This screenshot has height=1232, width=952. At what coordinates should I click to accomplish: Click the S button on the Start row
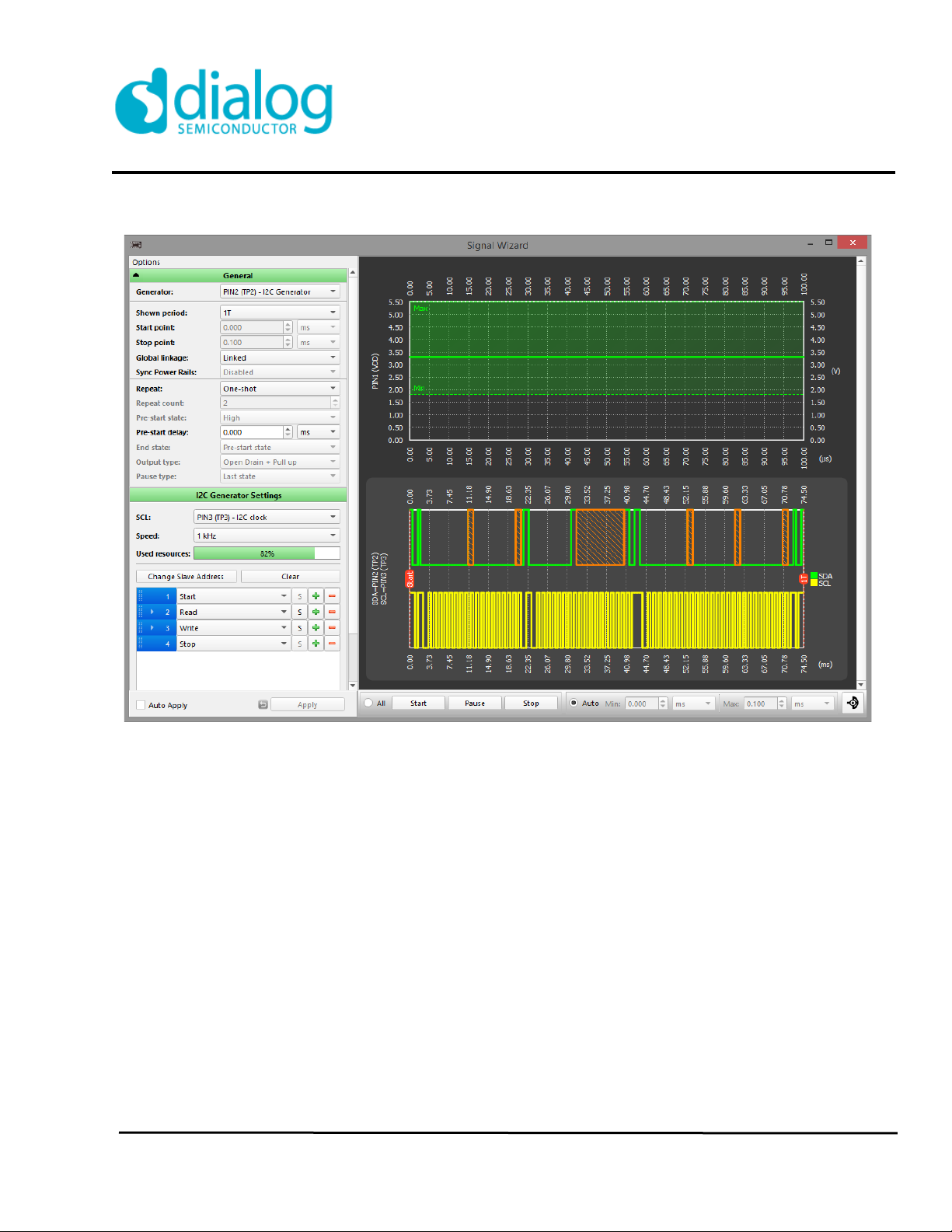[300, 597]
